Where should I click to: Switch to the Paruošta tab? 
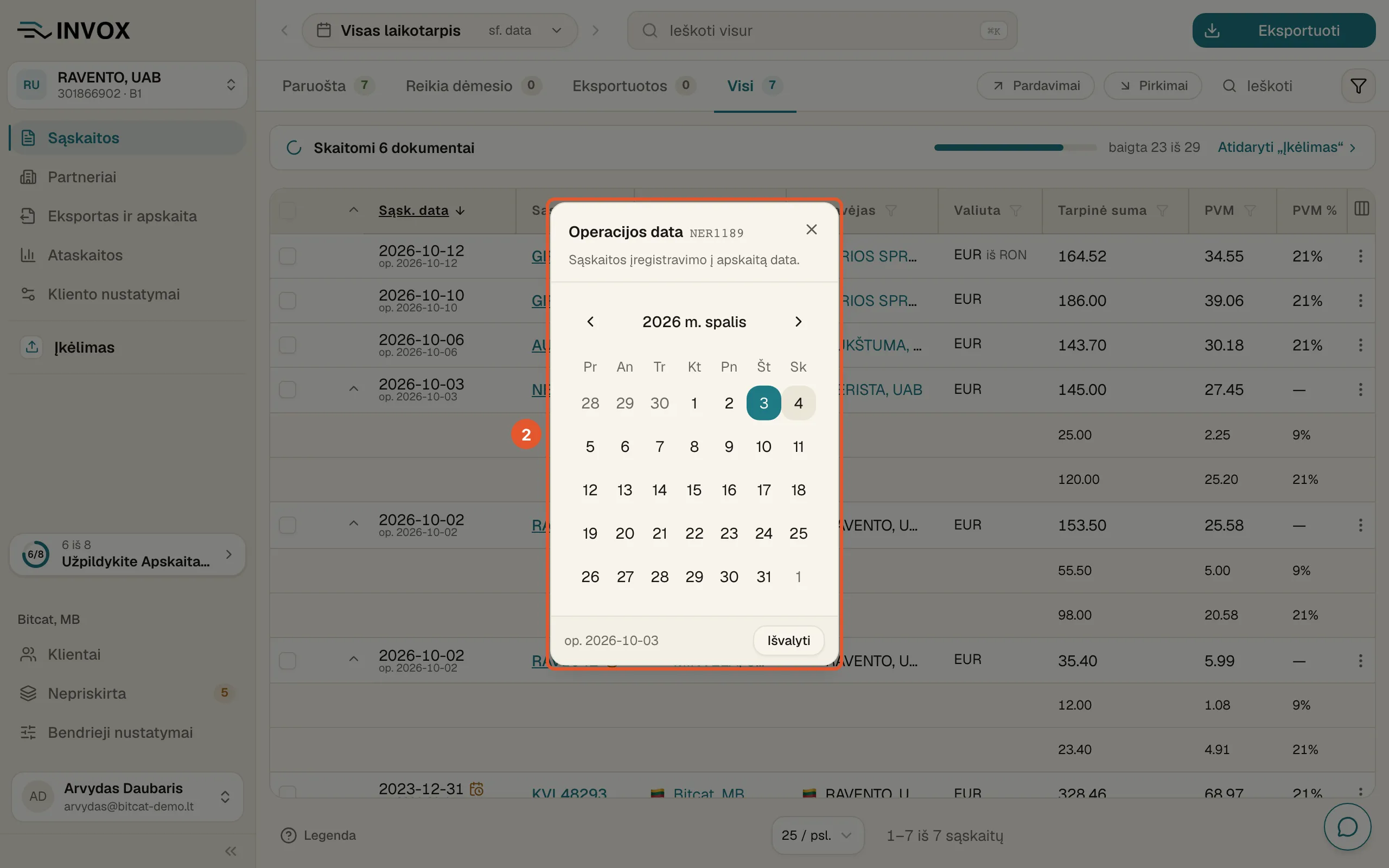coord(328,86)
